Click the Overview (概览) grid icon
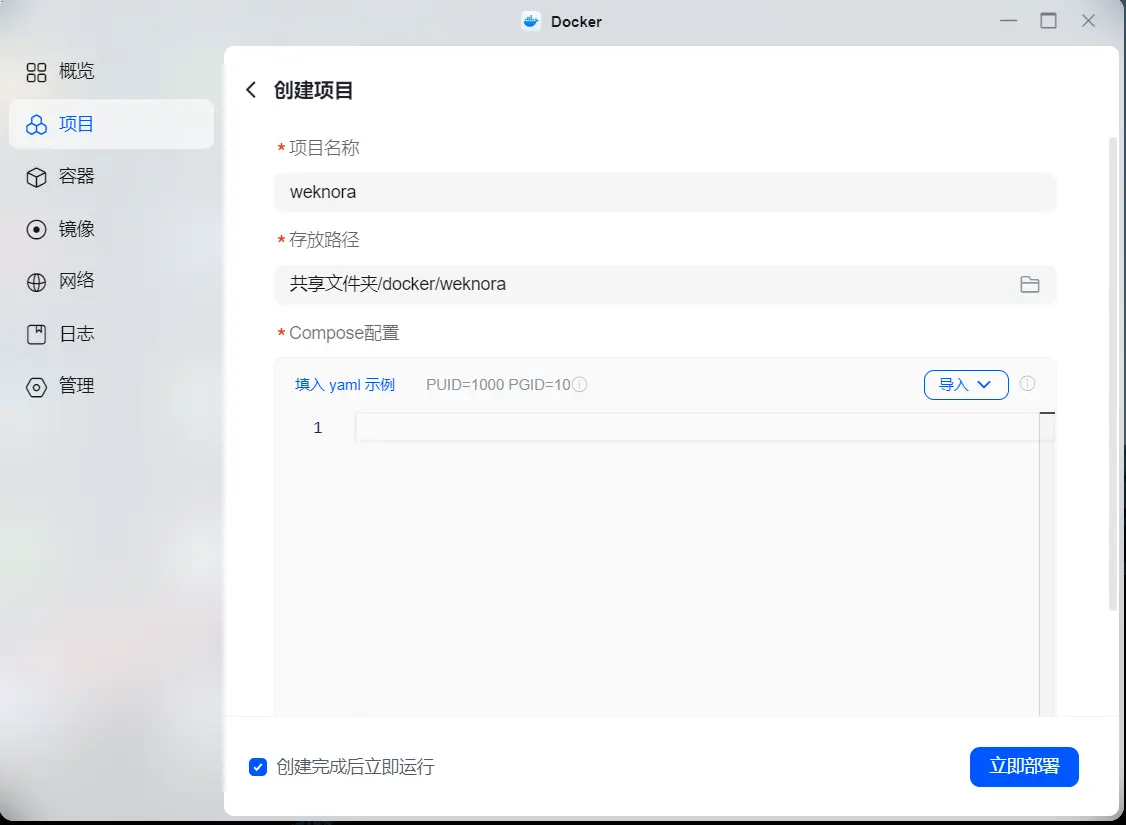Viewport: 1126px width, 825px height. tap(36, 72)
